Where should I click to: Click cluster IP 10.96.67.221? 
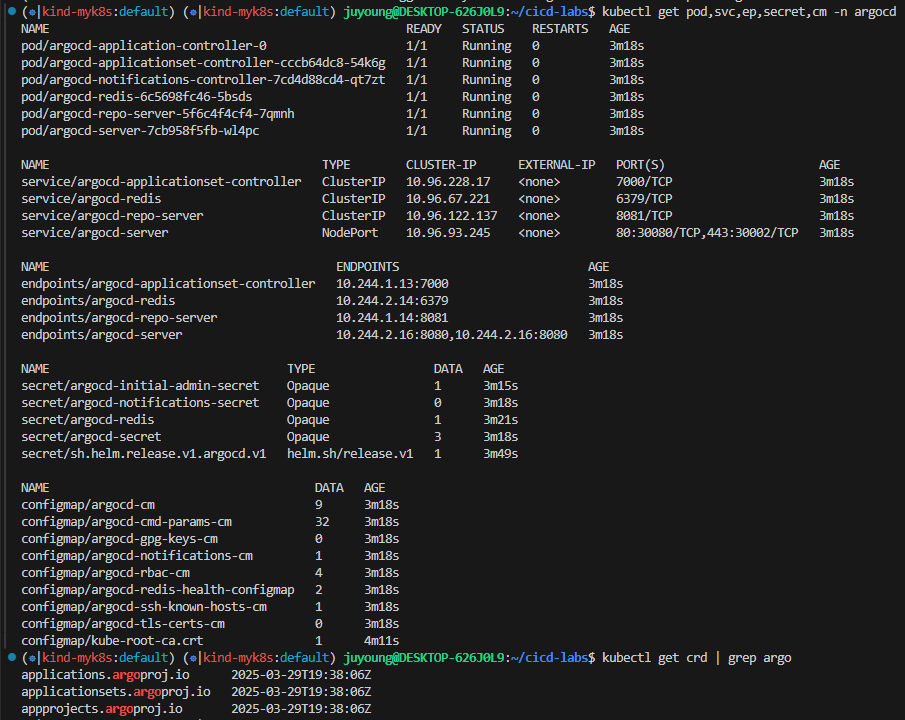point(448,199)
